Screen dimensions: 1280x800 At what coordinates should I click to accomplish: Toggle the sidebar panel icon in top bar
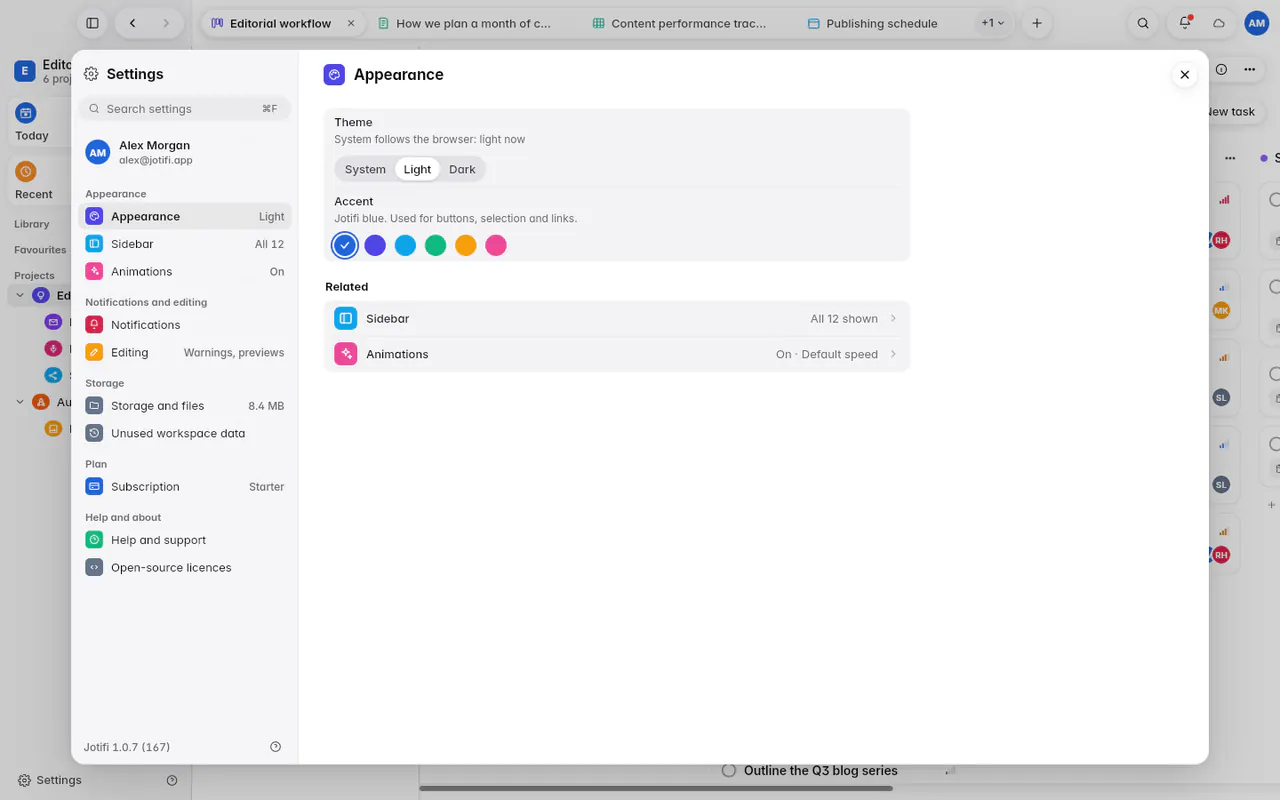pos(92,23)
